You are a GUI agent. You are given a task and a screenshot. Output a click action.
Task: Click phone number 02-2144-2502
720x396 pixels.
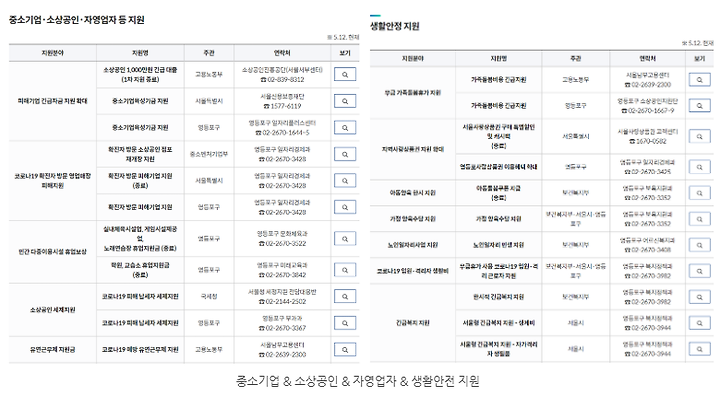(x=282, y=301)
